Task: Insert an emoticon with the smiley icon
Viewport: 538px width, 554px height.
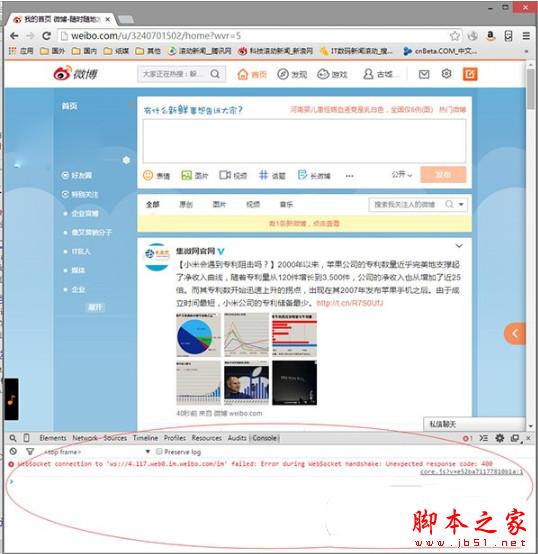Action: 148,175
